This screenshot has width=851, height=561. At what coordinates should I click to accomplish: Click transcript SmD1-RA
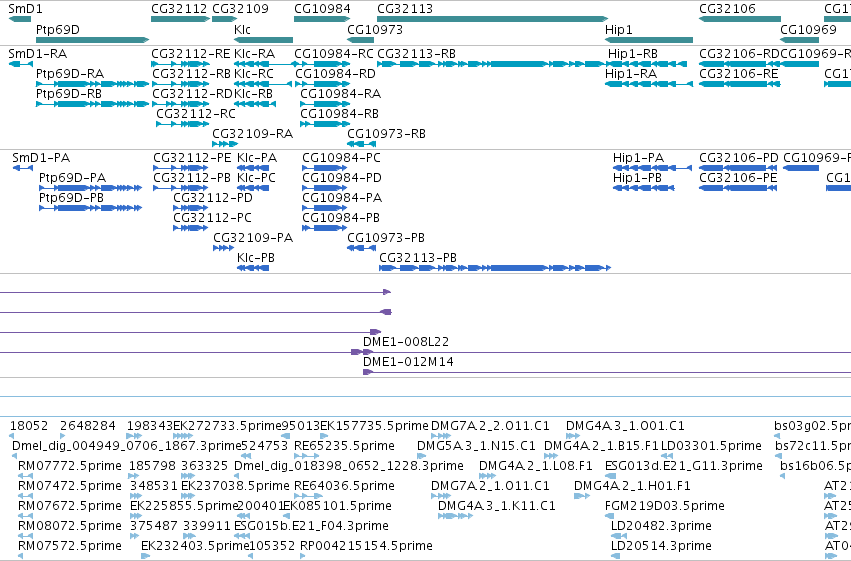click(37, 54)
